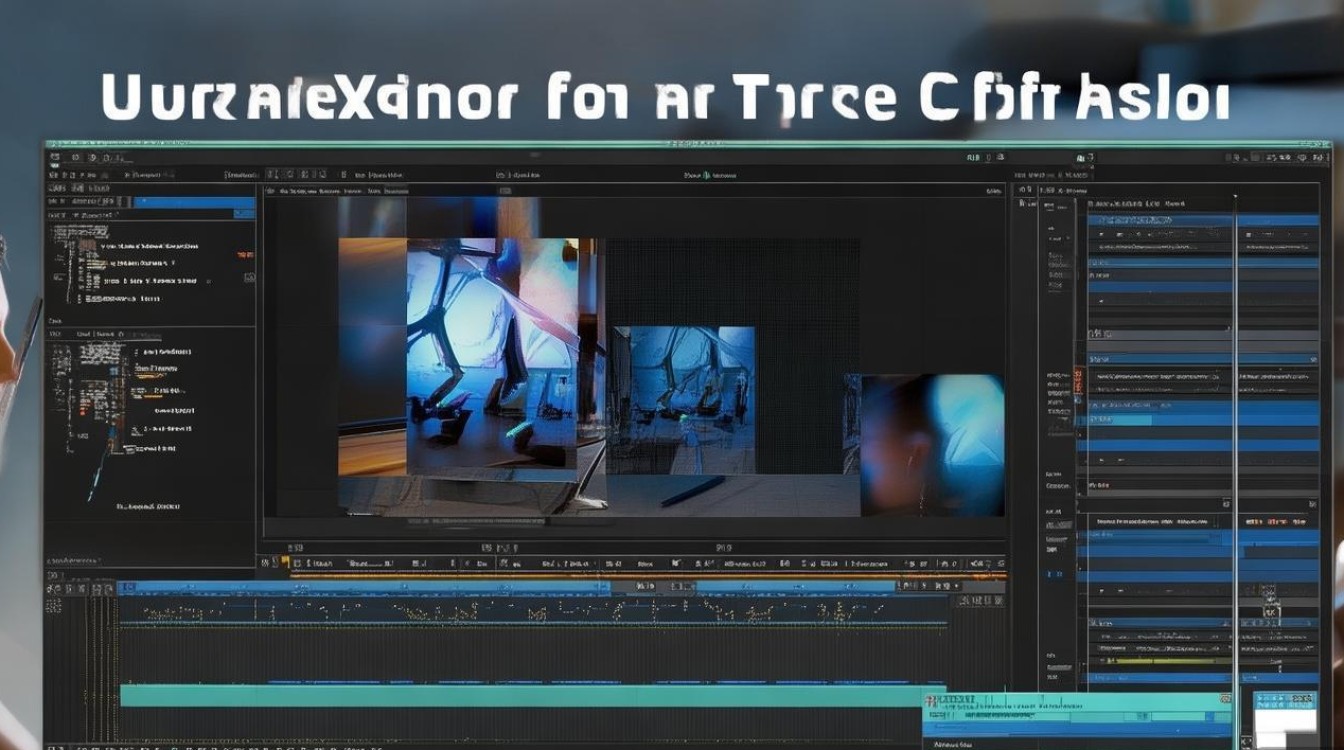Open the first tab label above the video viewer
This screenshot has height=750, width=1344.
coord(298,188)
